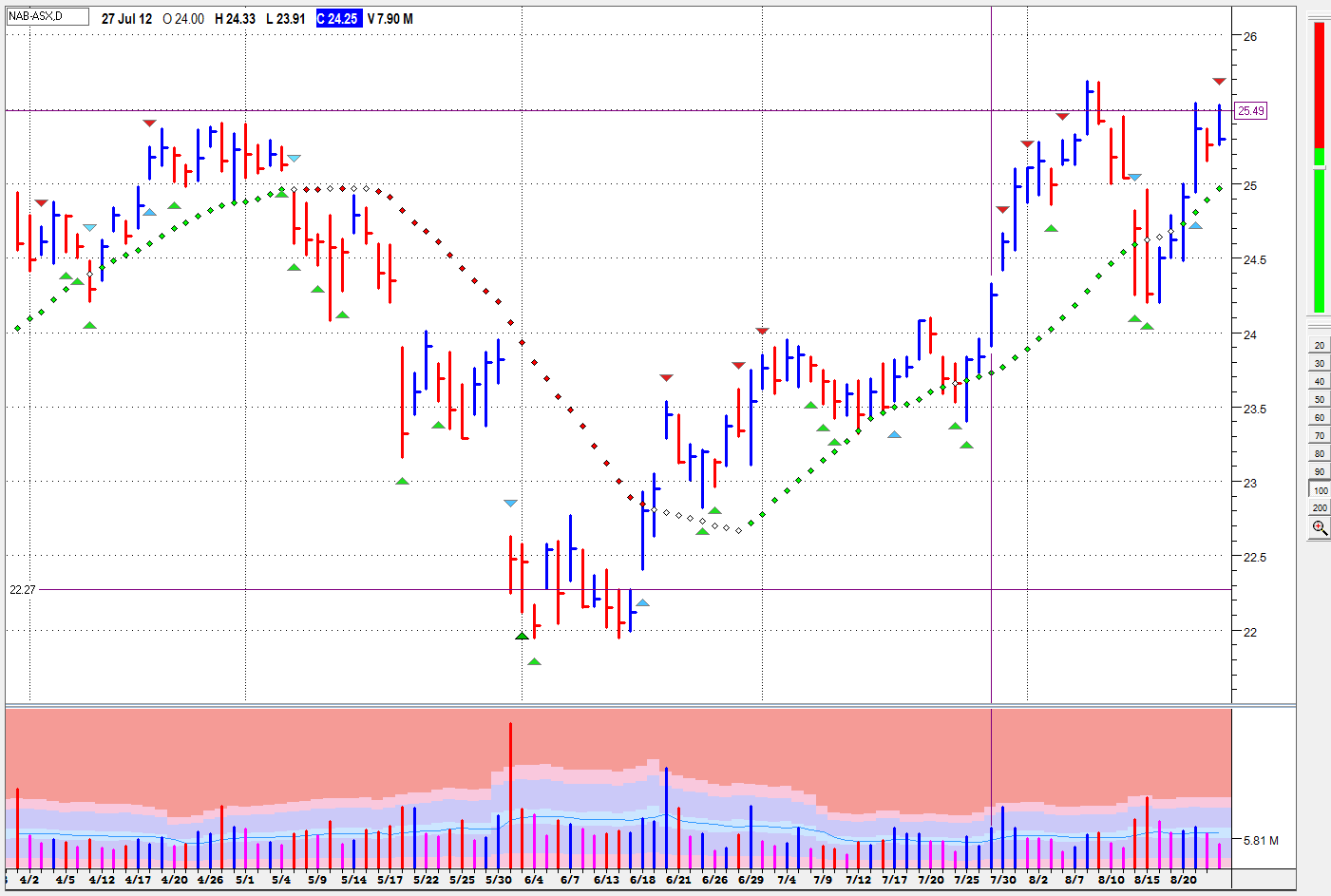This screenshot has width=1331, height=896.
Task: Select the 100 zoom level button
Action: click(x=1319, y=490)
